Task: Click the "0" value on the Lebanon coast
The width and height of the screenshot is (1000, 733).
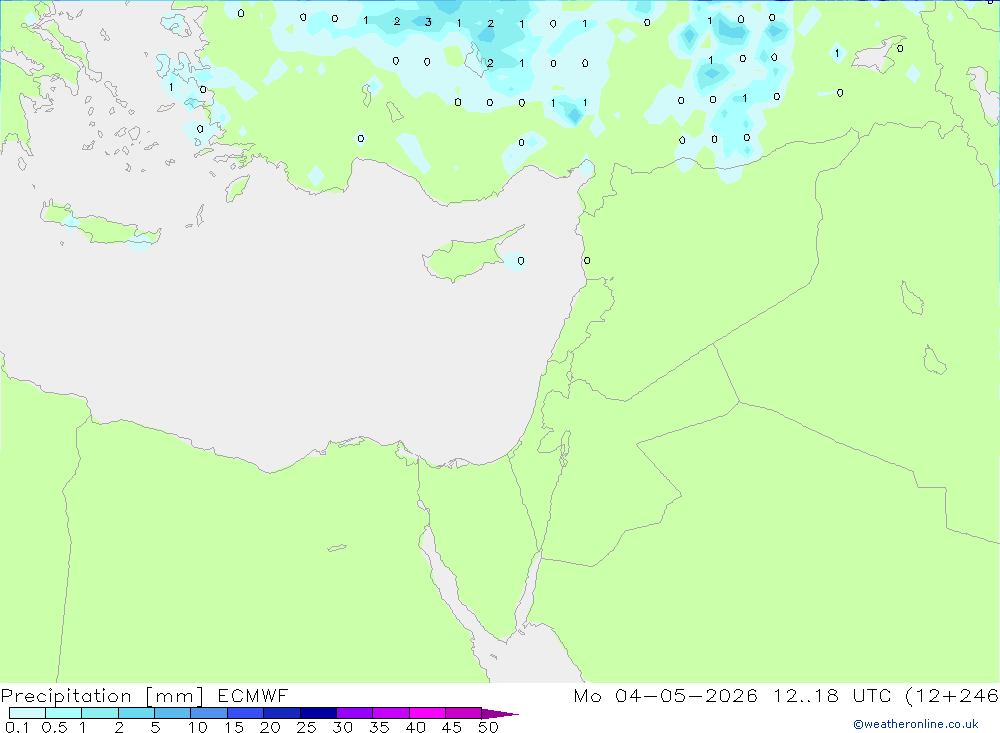Action: click(587, 260)
